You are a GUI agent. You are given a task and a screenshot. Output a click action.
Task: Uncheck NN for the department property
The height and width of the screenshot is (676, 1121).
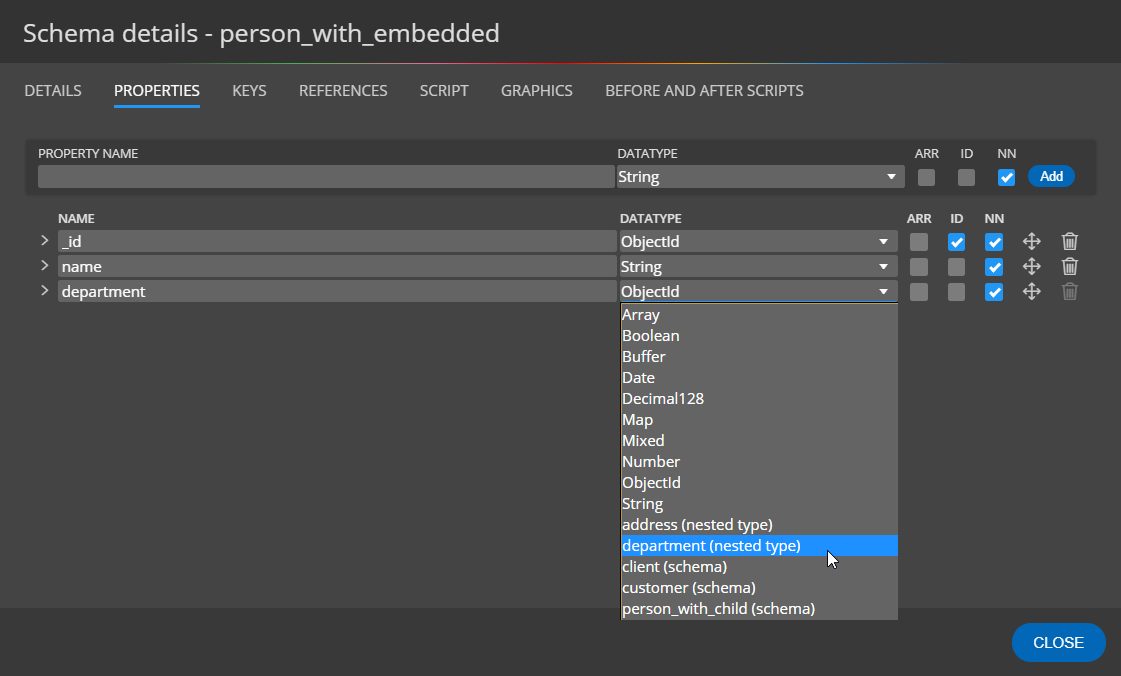(994, 292)
